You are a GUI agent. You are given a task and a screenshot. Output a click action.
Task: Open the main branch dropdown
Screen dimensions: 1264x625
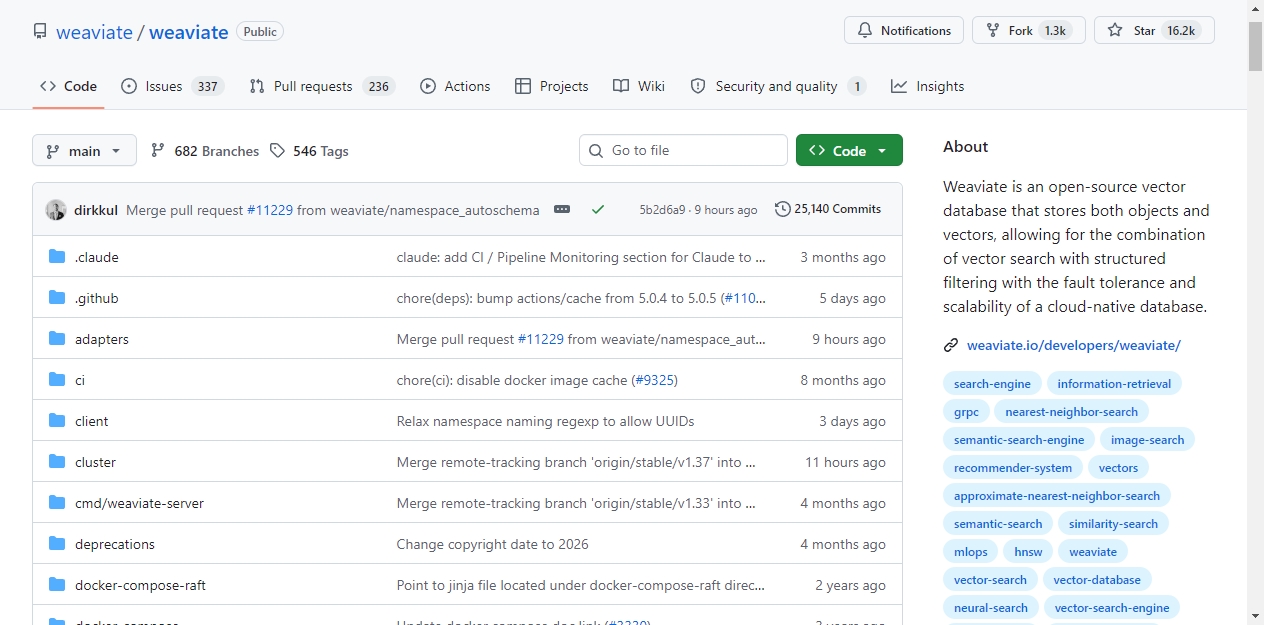84,151
